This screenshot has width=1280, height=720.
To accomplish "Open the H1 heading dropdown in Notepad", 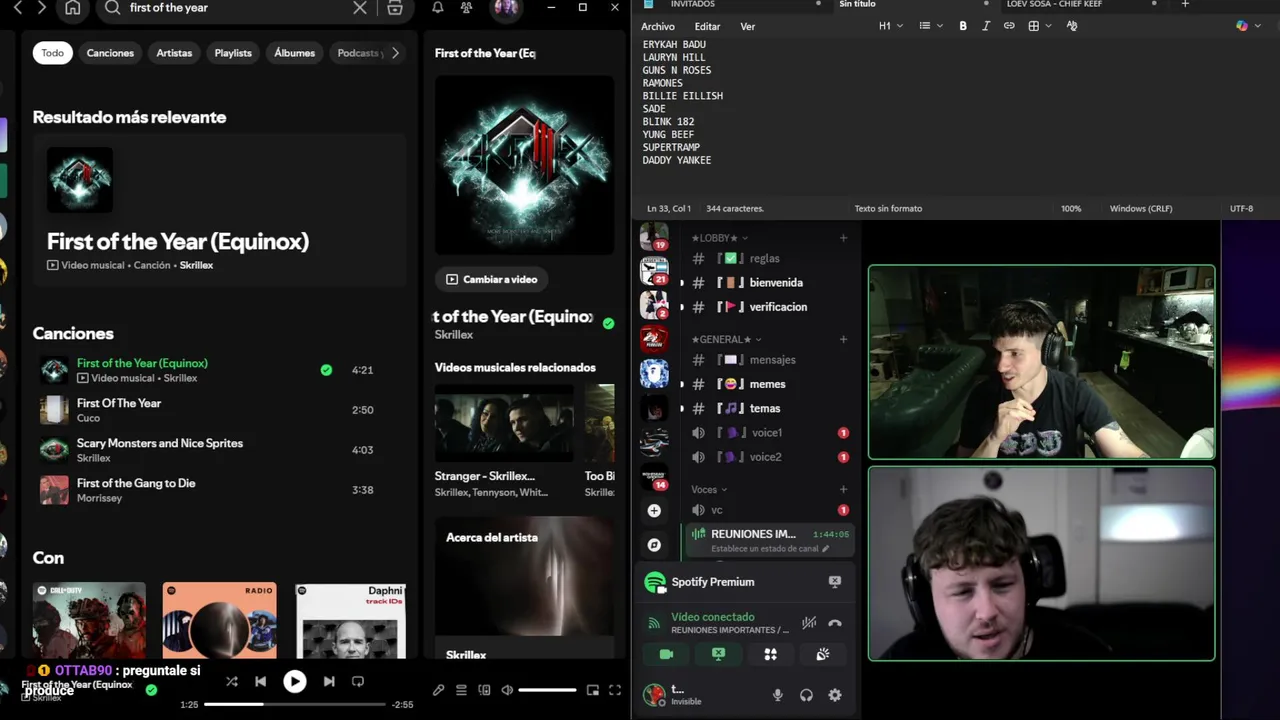I will pyautogui.click(x=890, y=26).
